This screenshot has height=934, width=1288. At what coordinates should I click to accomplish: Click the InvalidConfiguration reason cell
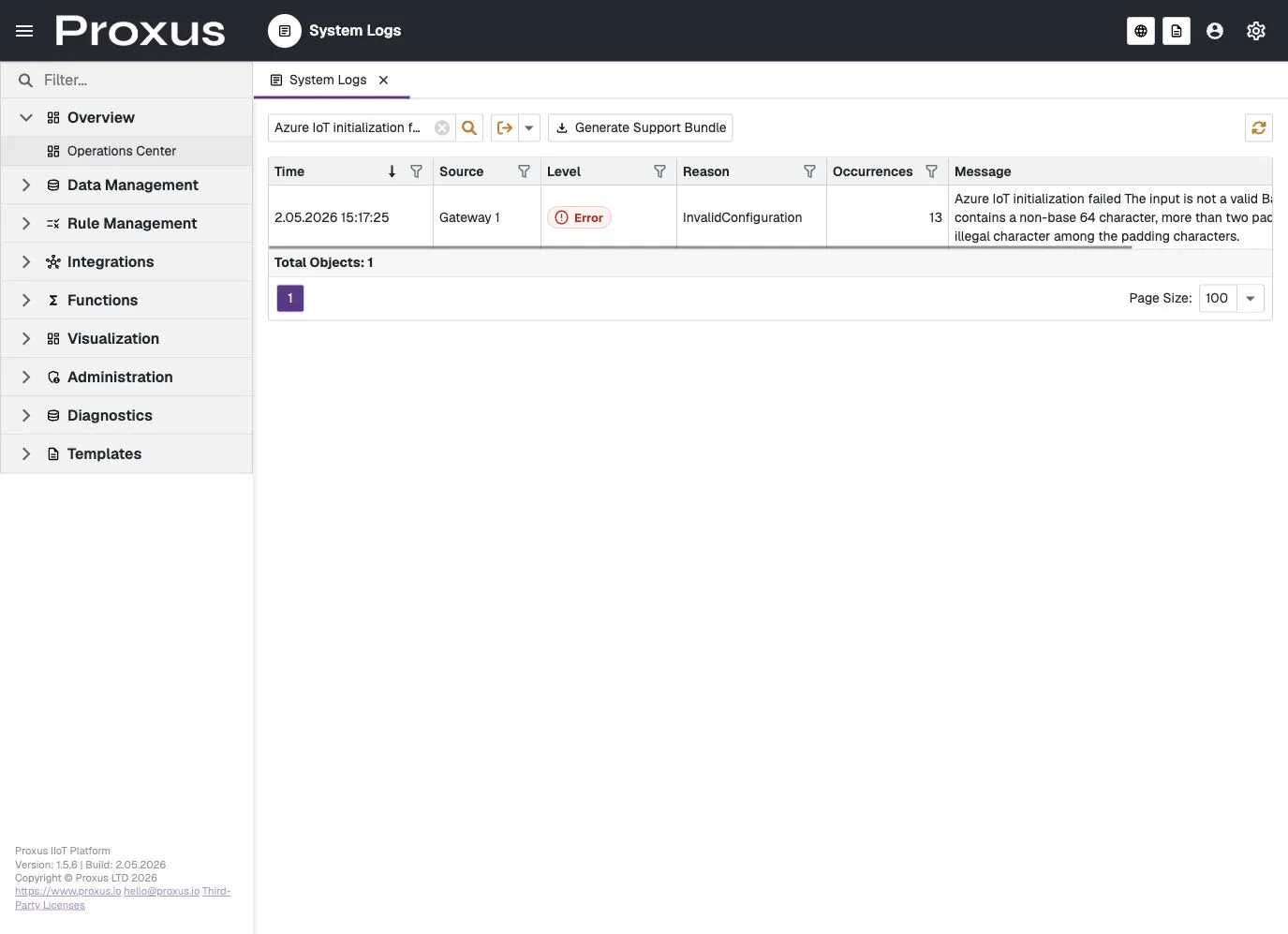(751, 217)
